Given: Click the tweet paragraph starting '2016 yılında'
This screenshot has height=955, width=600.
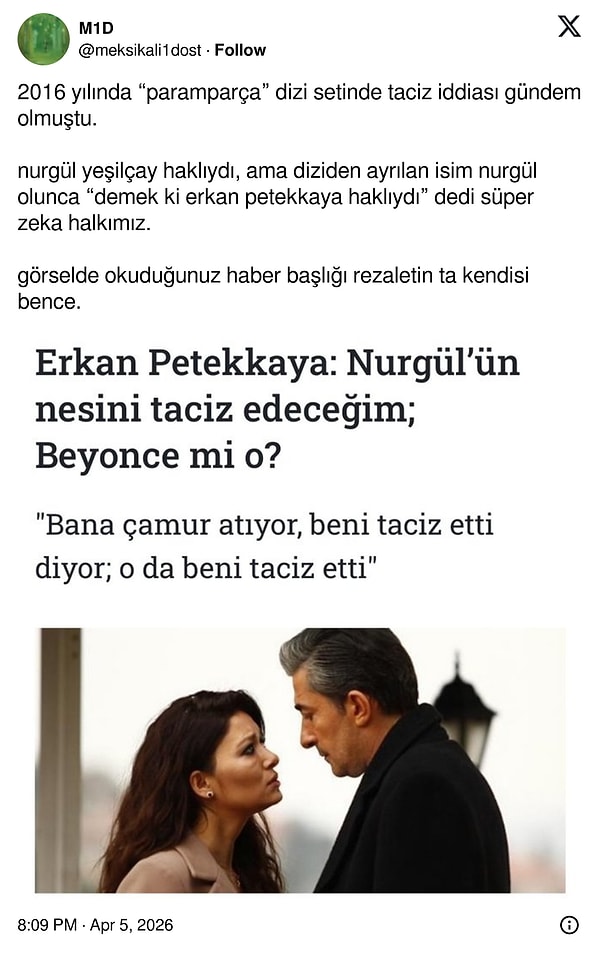Looking at the screenshot, I should pos(299,105).
